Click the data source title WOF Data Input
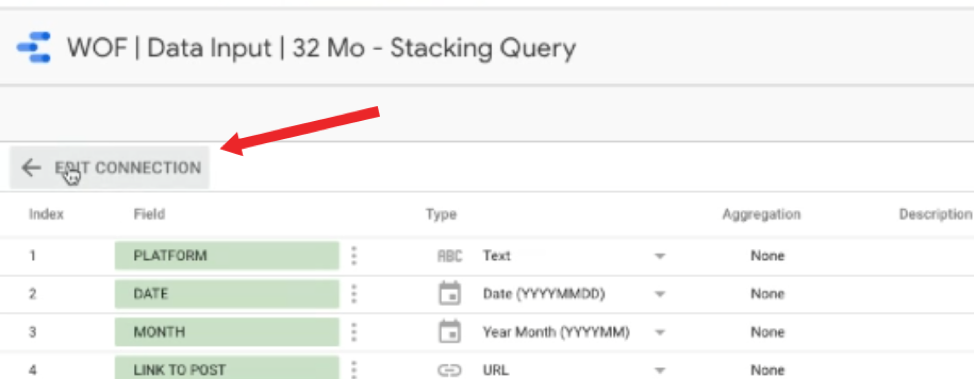Image resolution: width=974 pixels, height=379 pixels. click(321, 48)
